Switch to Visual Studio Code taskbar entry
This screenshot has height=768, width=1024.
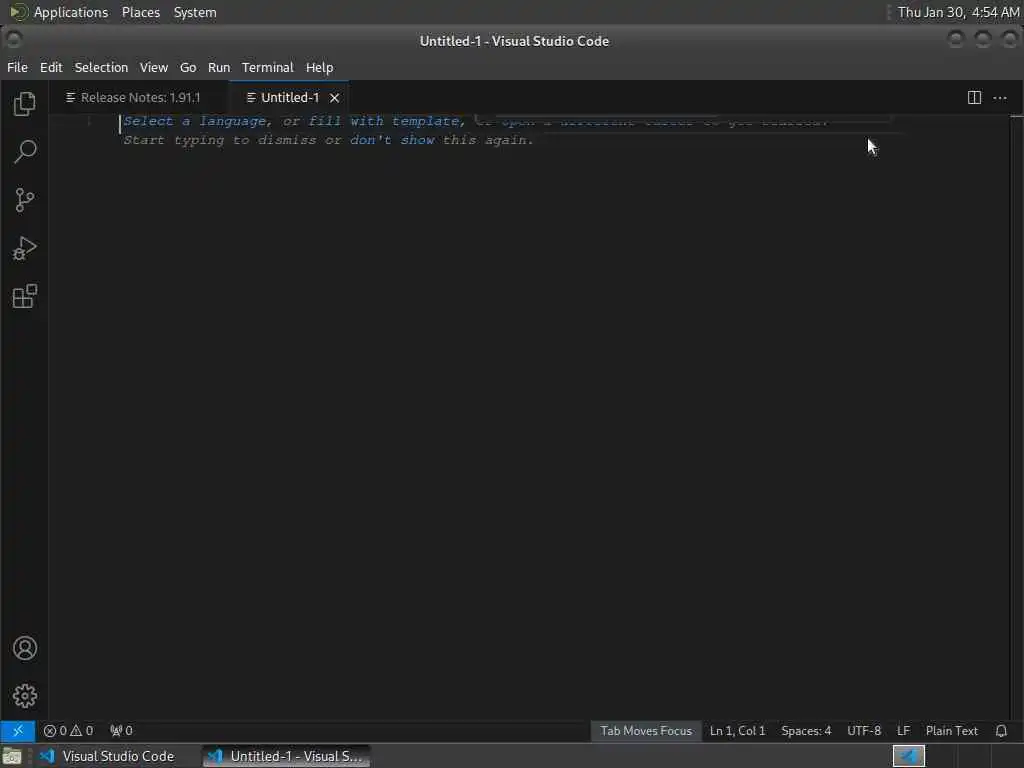[x=108, y=756]
